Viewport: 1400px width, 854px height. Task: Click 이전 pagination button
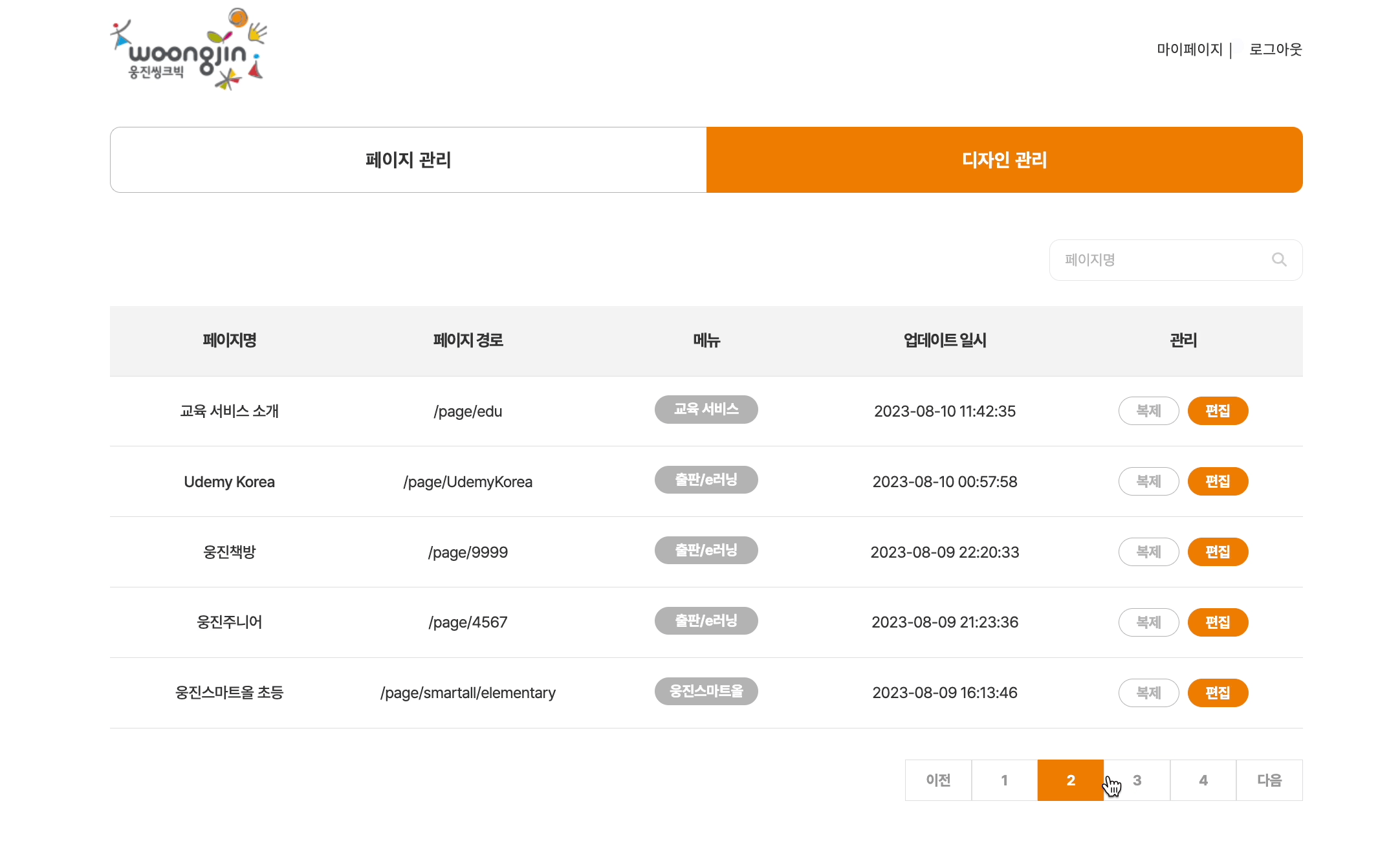[937, 780]
